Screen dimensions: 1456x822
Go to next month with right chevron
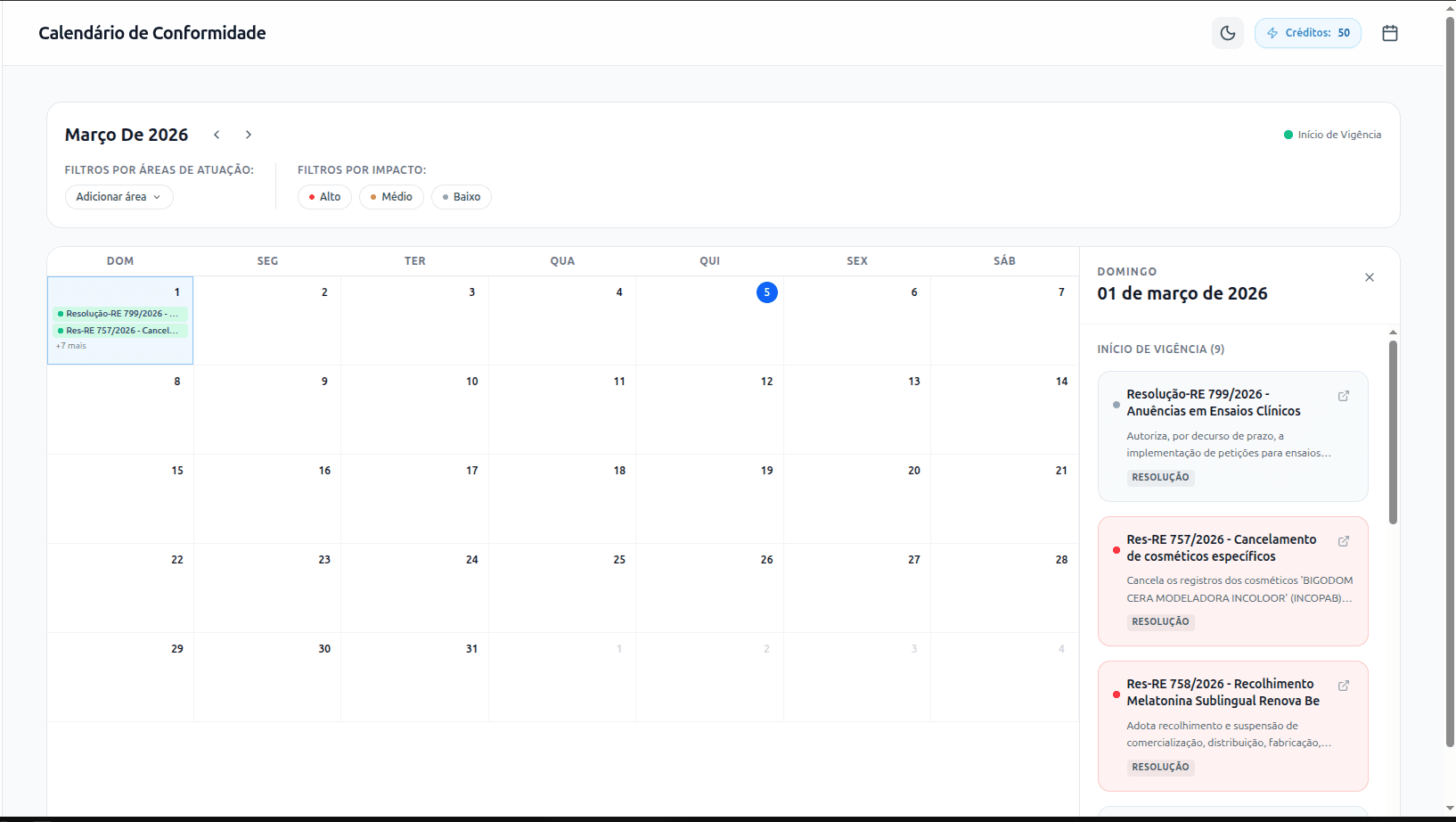click(x=249, y=135)
